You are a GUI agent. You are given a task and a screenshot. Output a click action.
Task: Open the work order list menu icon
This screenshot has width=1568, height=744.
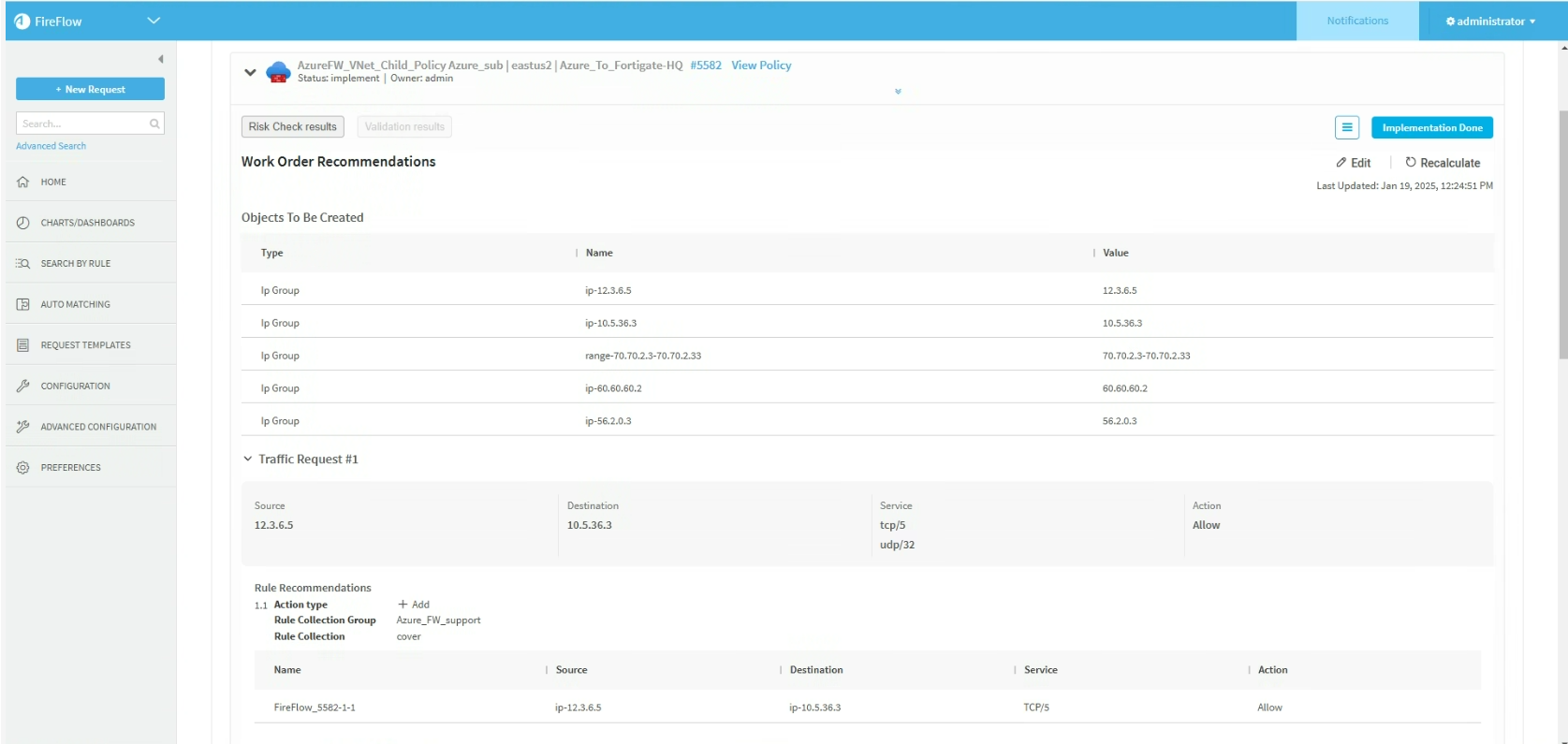click(1346, 127)
